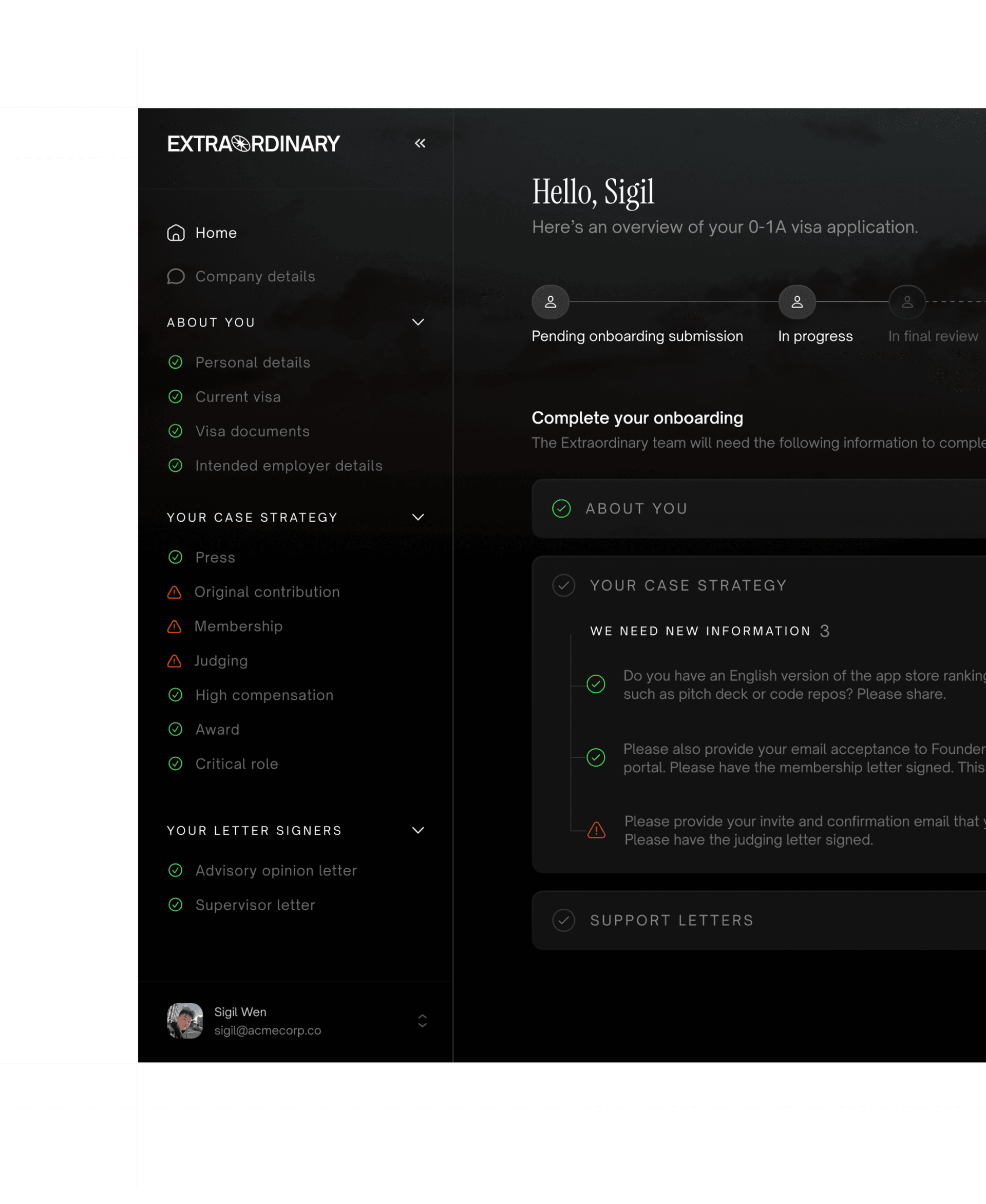This screenshot has width=986, height=1204.
Task: Collapse the sidebar using the double-chevron icon
Action: [x=420, y=143]
